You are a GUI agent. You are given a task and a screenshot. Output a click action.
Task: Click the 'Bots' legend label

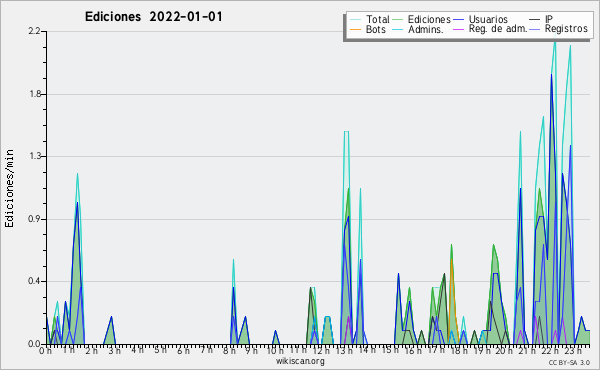pyautogui.click(x=375, y=29)
